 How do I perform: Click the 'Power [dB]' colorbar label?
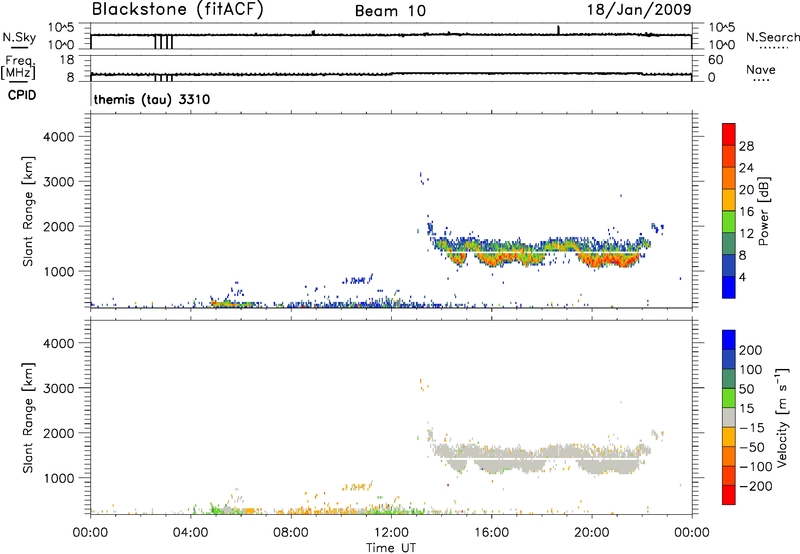[x=763, y=211]
